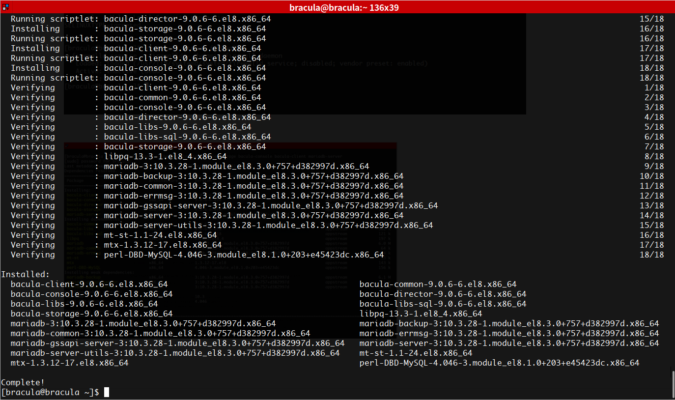Click the Verifying line for mariadb-gssapi-server

click(x=338, y=205)
